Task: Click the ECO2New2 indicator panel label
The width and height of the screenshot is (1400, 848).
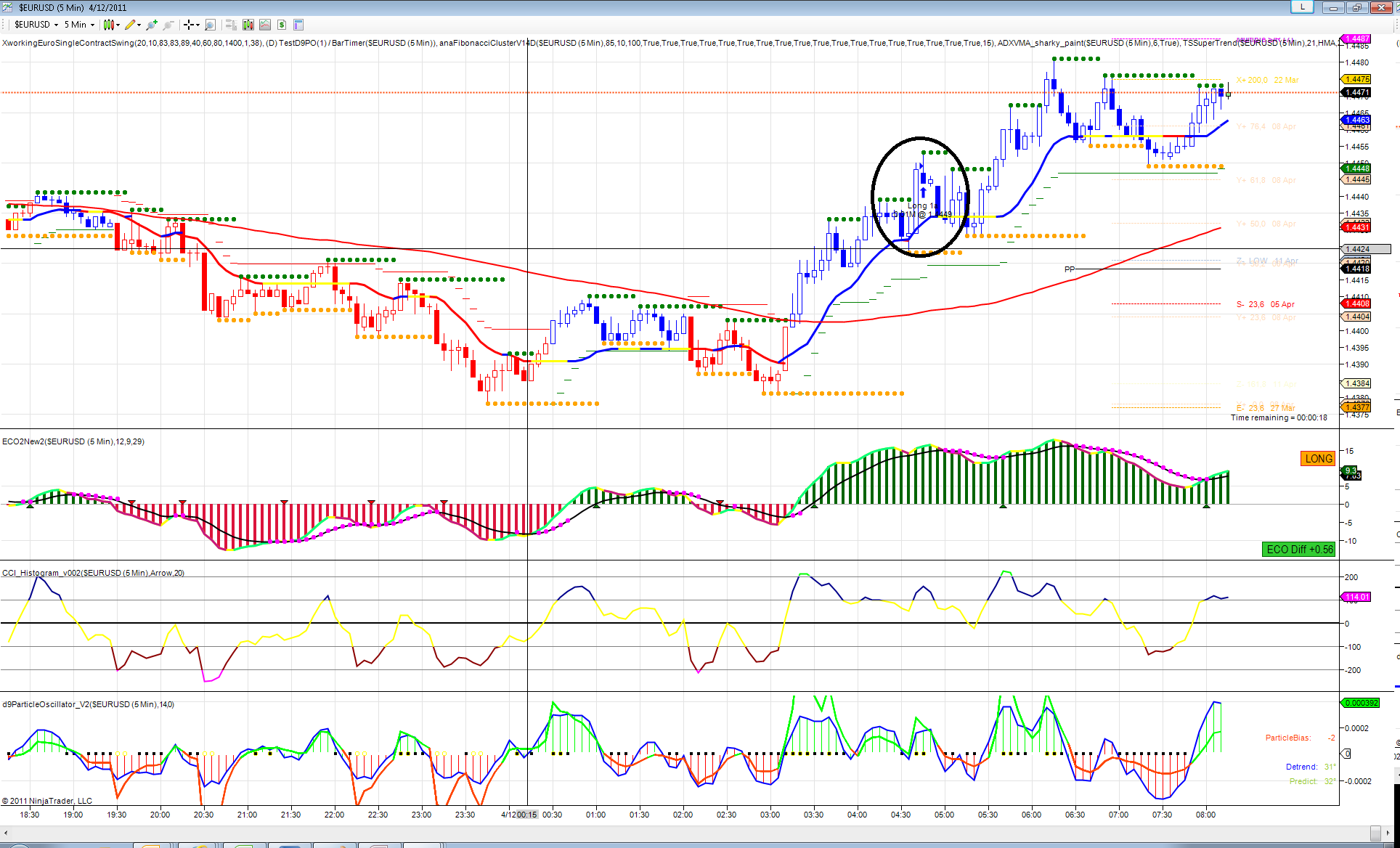Action: 73,441
